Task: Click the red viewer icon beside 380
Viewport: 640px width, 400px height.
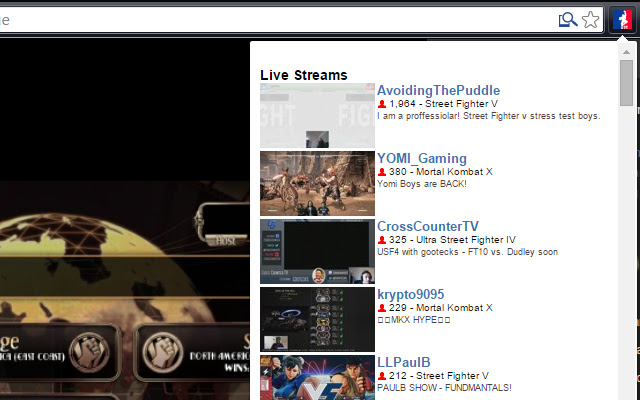Action: point(382,172)
